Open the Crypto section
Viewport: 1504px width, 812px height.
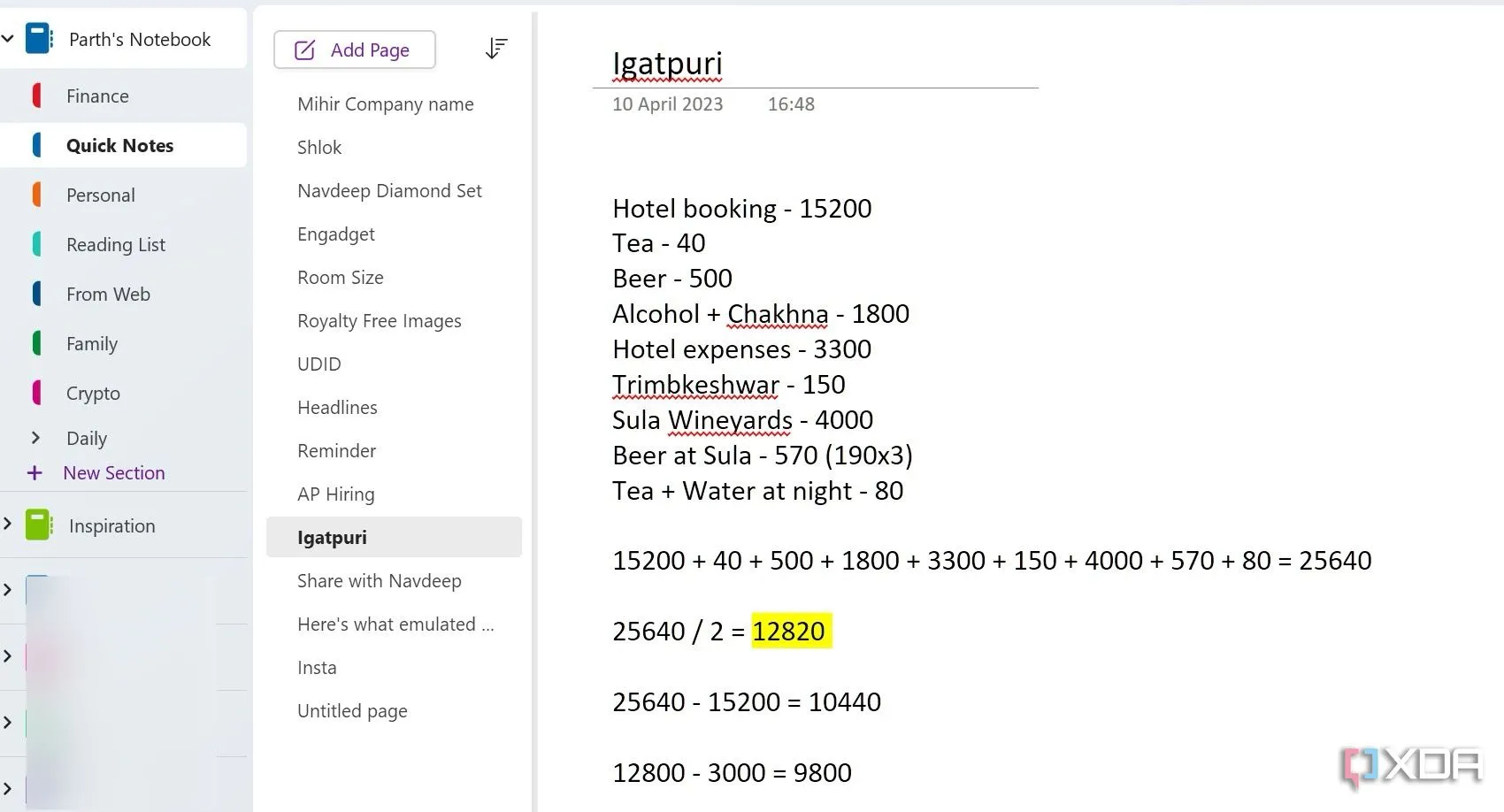click(124, 393)
